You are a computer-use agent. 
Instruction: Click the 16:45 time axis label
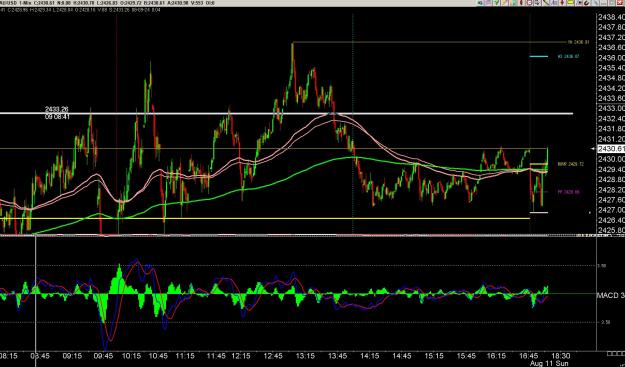[x=529, y=356]
